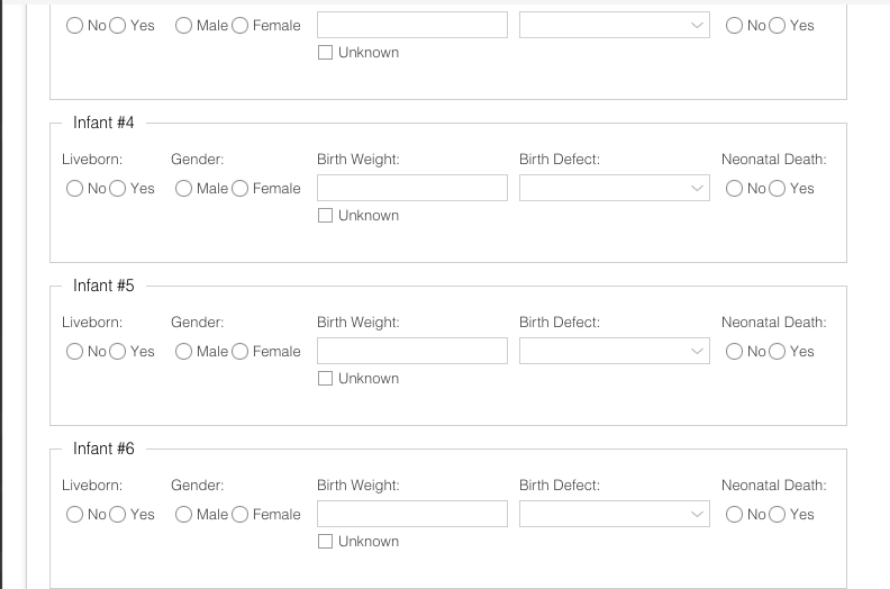Select Yes for Infant #5 Liveborn

click(119, 352)
